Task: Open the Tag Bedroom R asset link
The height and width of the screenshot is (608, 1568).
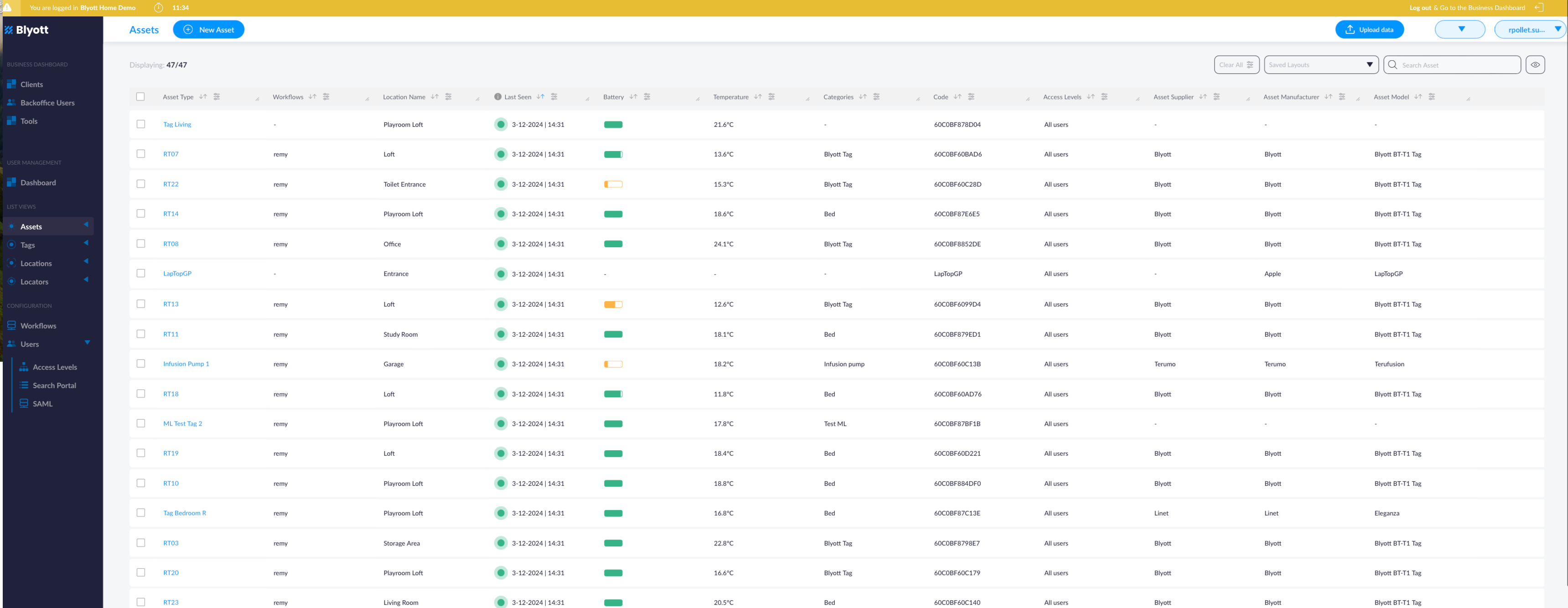Action: click(x=185, y=513)
